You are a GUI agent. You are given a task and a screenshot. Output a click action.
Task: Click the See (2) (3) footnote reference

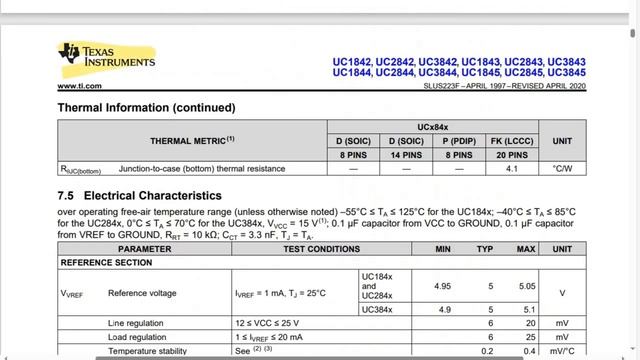pos(253,350)
